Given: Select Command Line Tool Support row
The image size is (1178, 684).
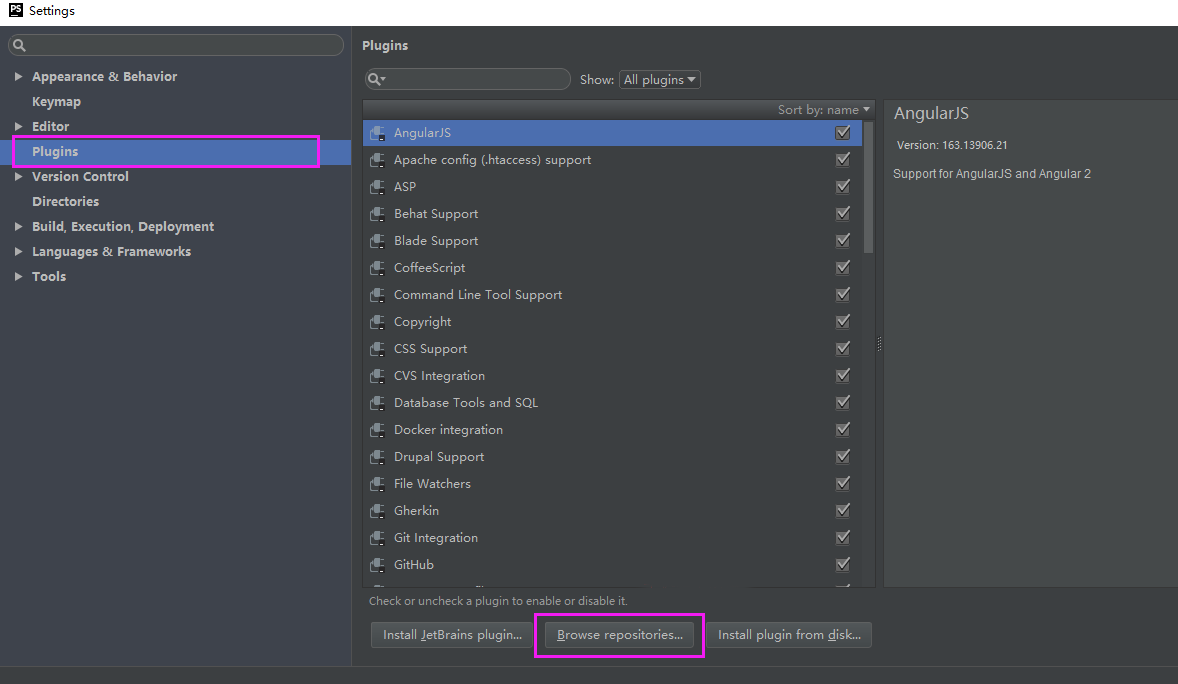Looking at the screenshot, I should (612, 295).
